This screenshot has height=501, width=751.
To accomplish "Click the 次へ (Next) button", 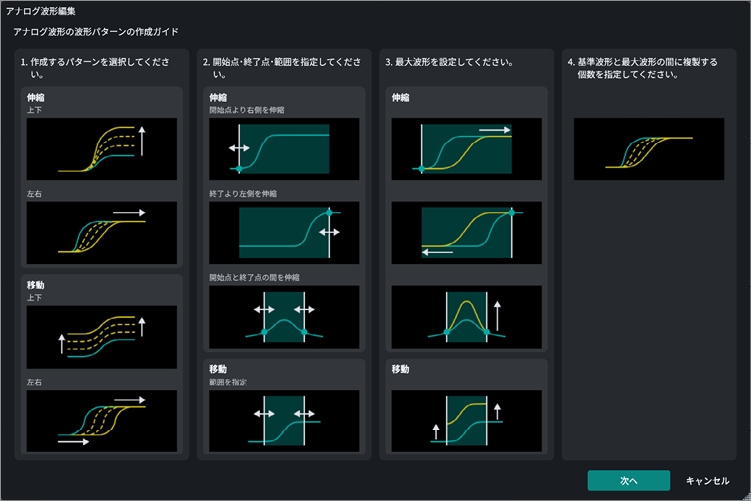I will [628, 480].
